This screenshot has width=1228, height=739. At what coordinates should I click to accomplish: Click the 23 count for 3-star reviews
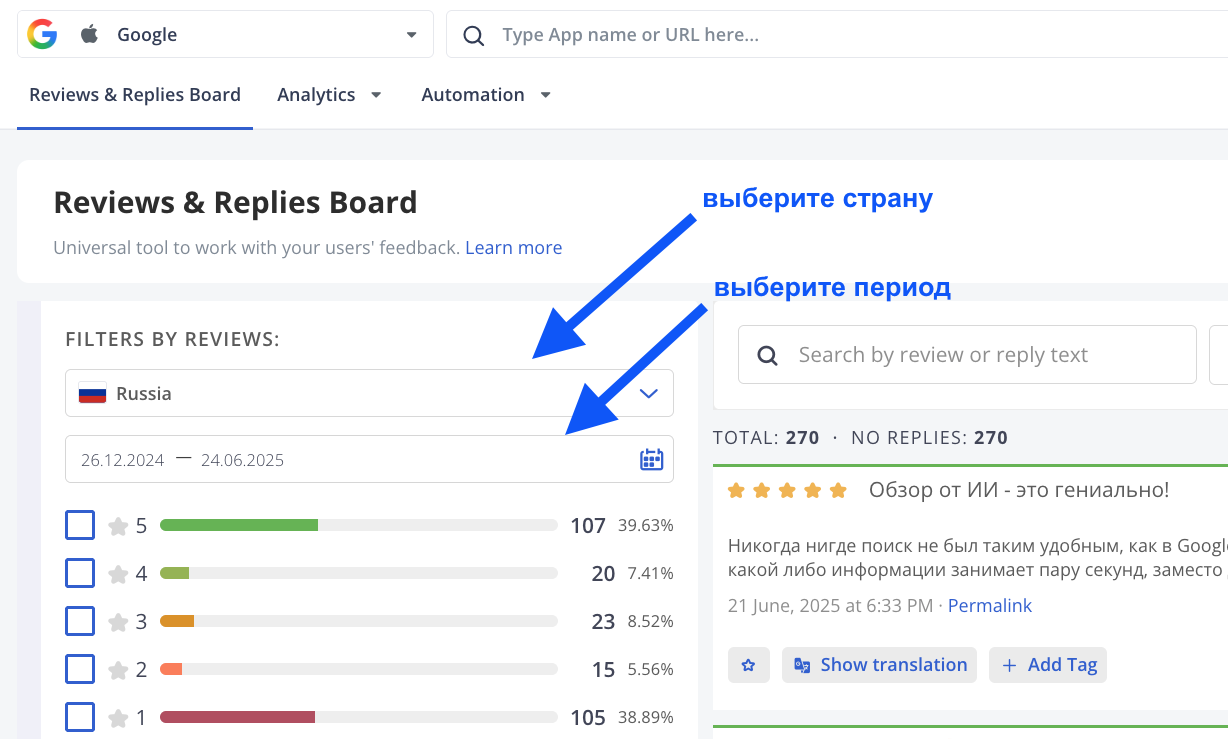point(603,621)
